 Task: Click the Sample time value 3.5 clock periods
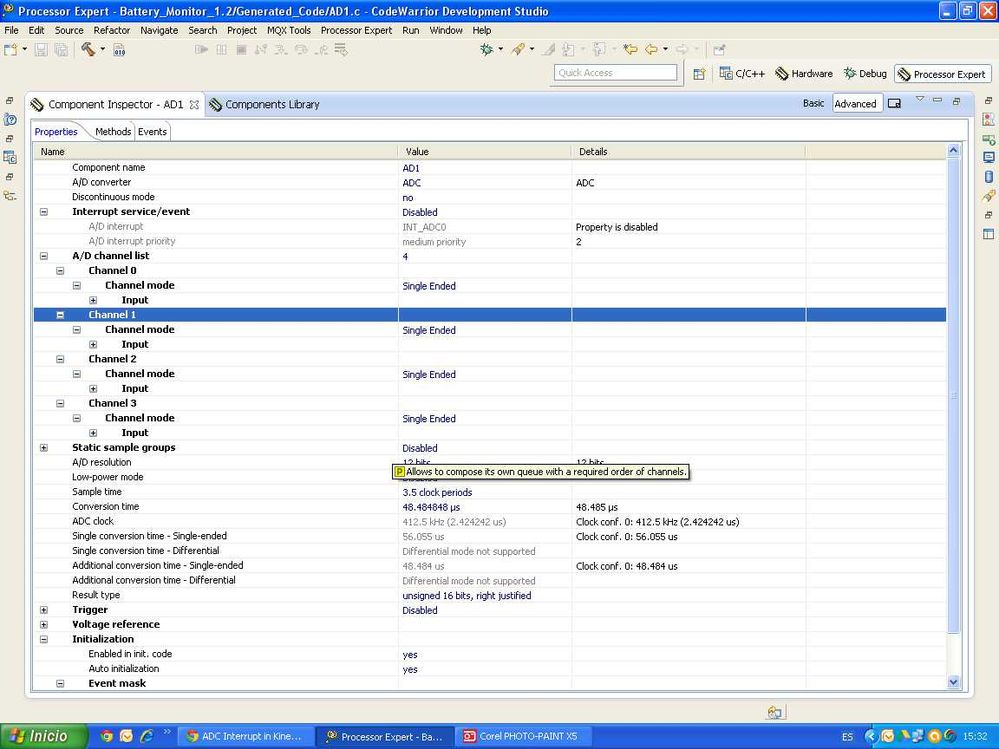437,492
